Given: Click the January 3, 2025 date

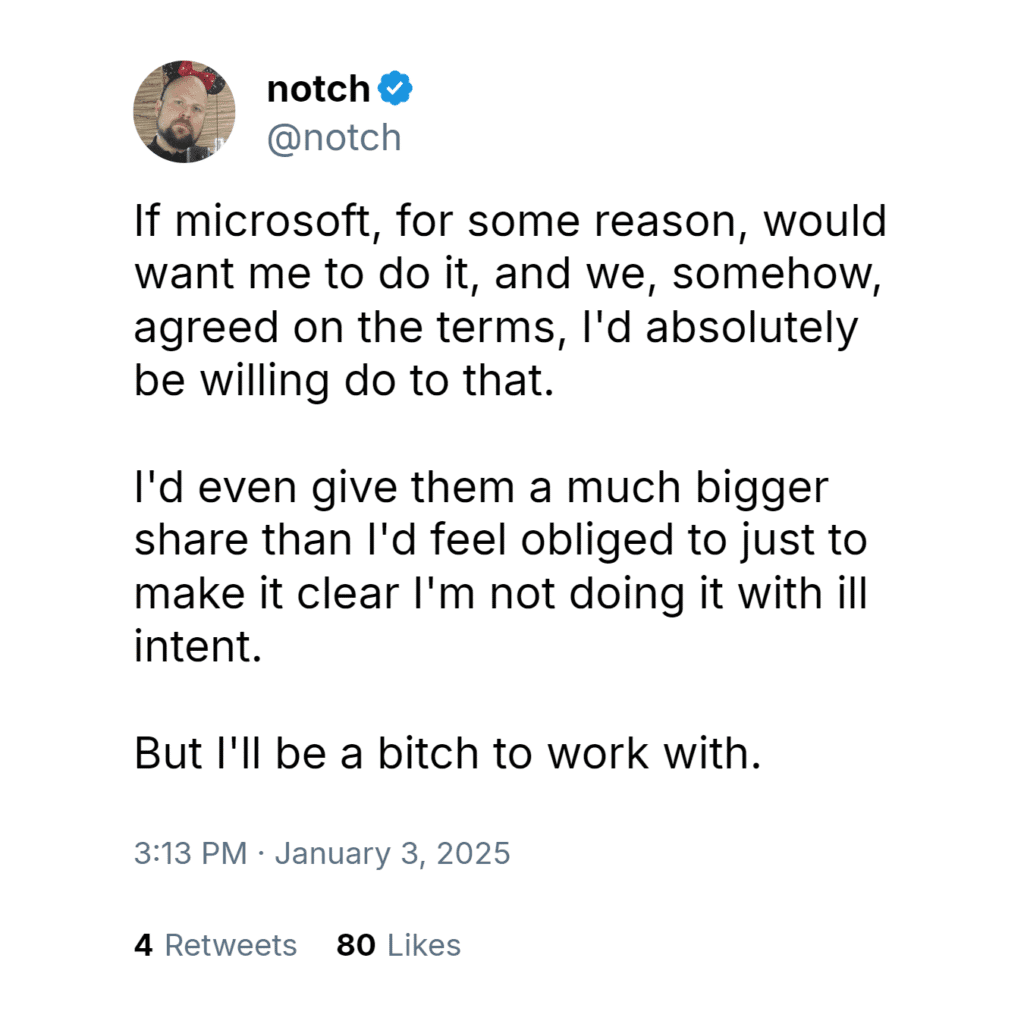Looking at the screenshot, I should click(392, 854).
